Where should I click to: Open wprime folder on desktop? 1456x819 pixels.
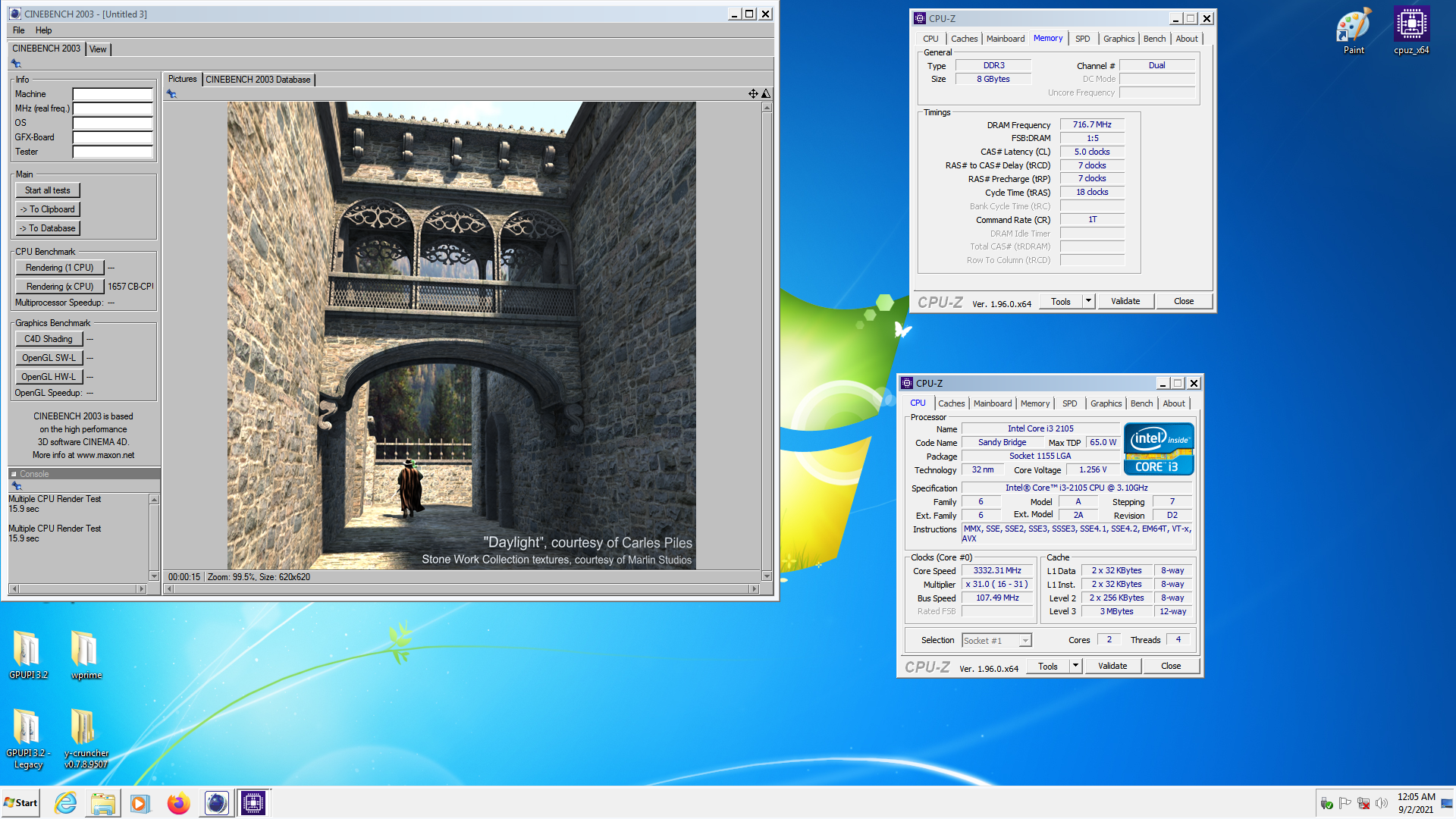(x=86, y=655)
